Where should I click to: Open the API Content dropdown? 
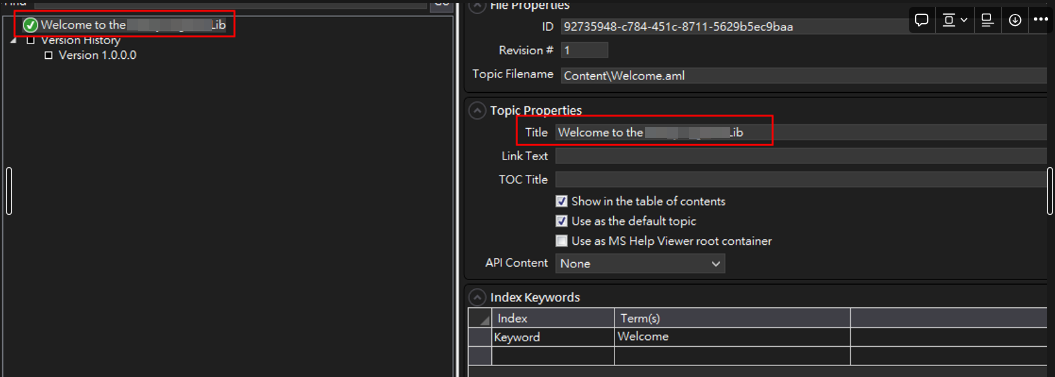click(640, 264)
